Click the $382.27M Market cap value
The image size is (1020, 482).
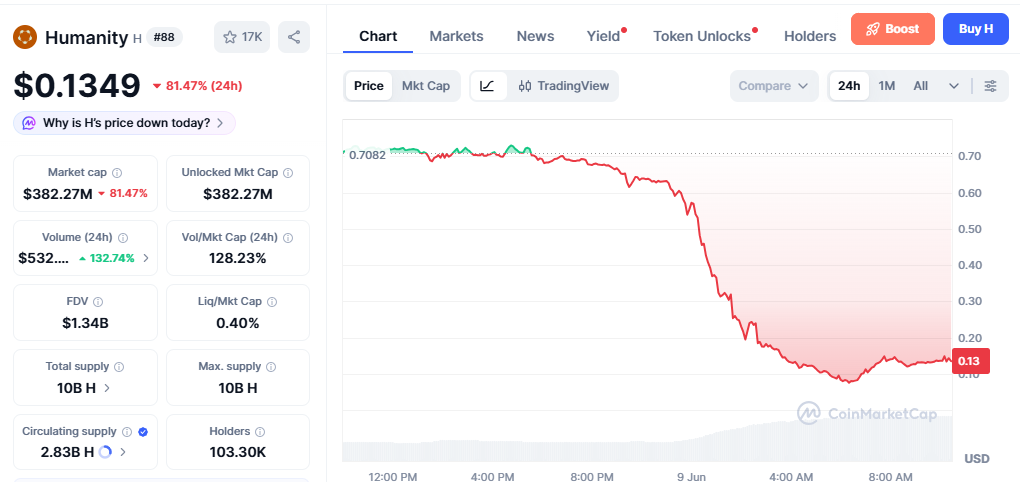tap(58, 194)
